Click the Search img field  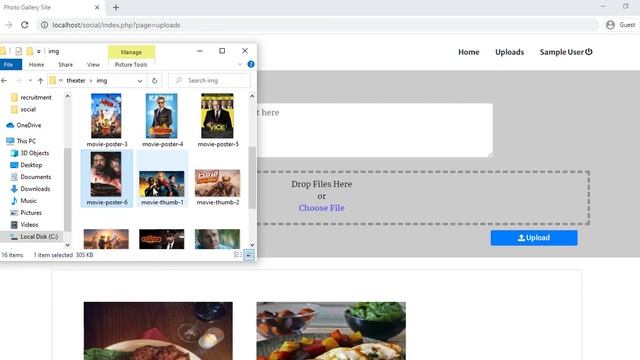(209, 81)
